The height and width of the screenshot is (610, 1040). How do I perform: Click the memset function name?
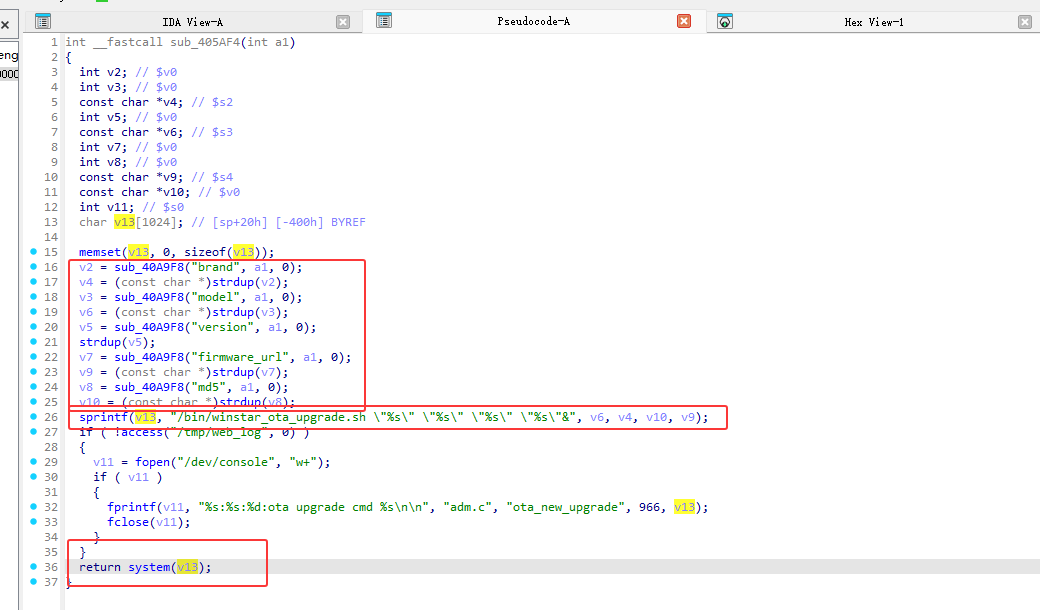coord(100,252)
